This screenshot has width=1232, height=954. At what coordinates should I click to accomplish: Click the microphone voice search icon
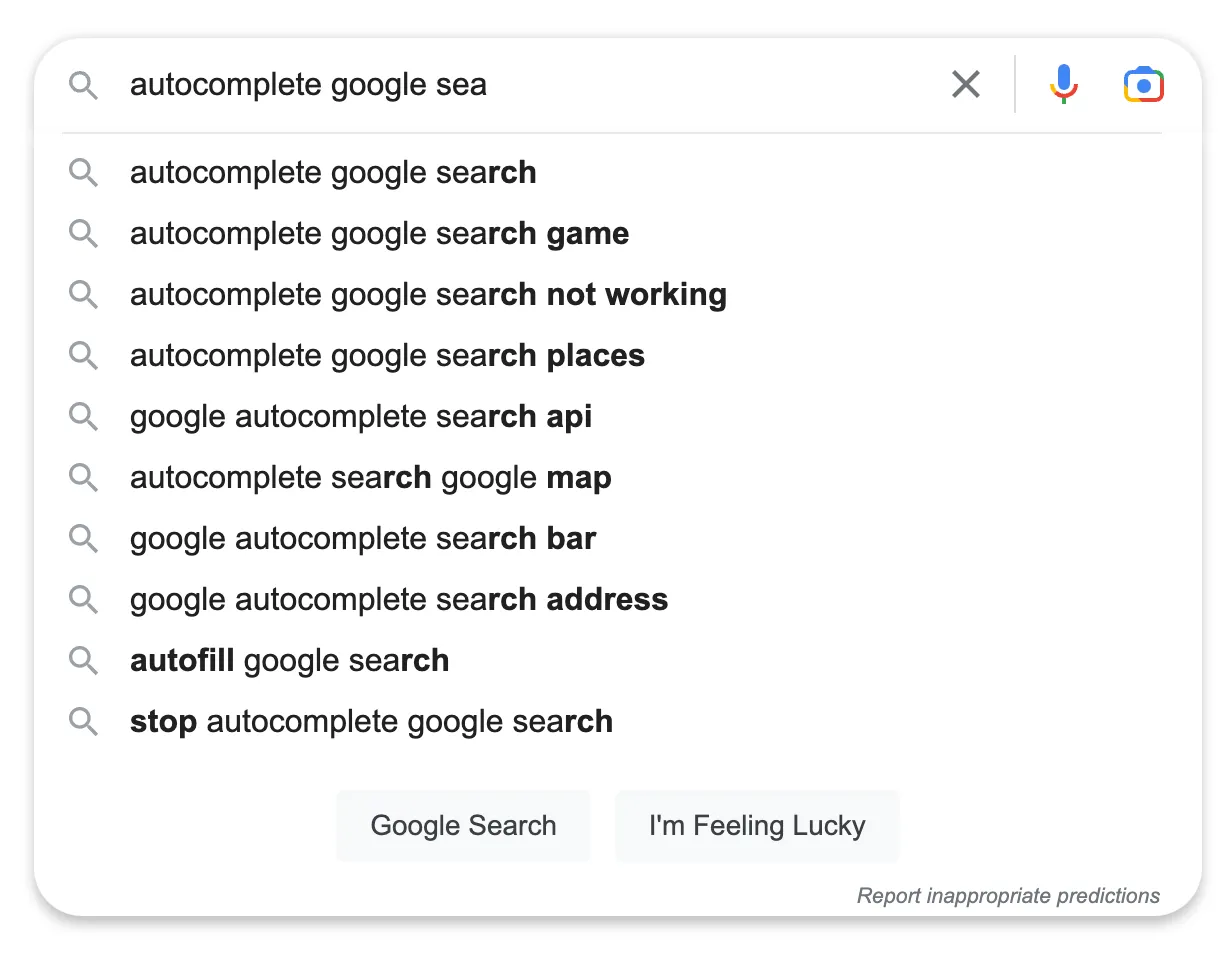point(1063,84)
